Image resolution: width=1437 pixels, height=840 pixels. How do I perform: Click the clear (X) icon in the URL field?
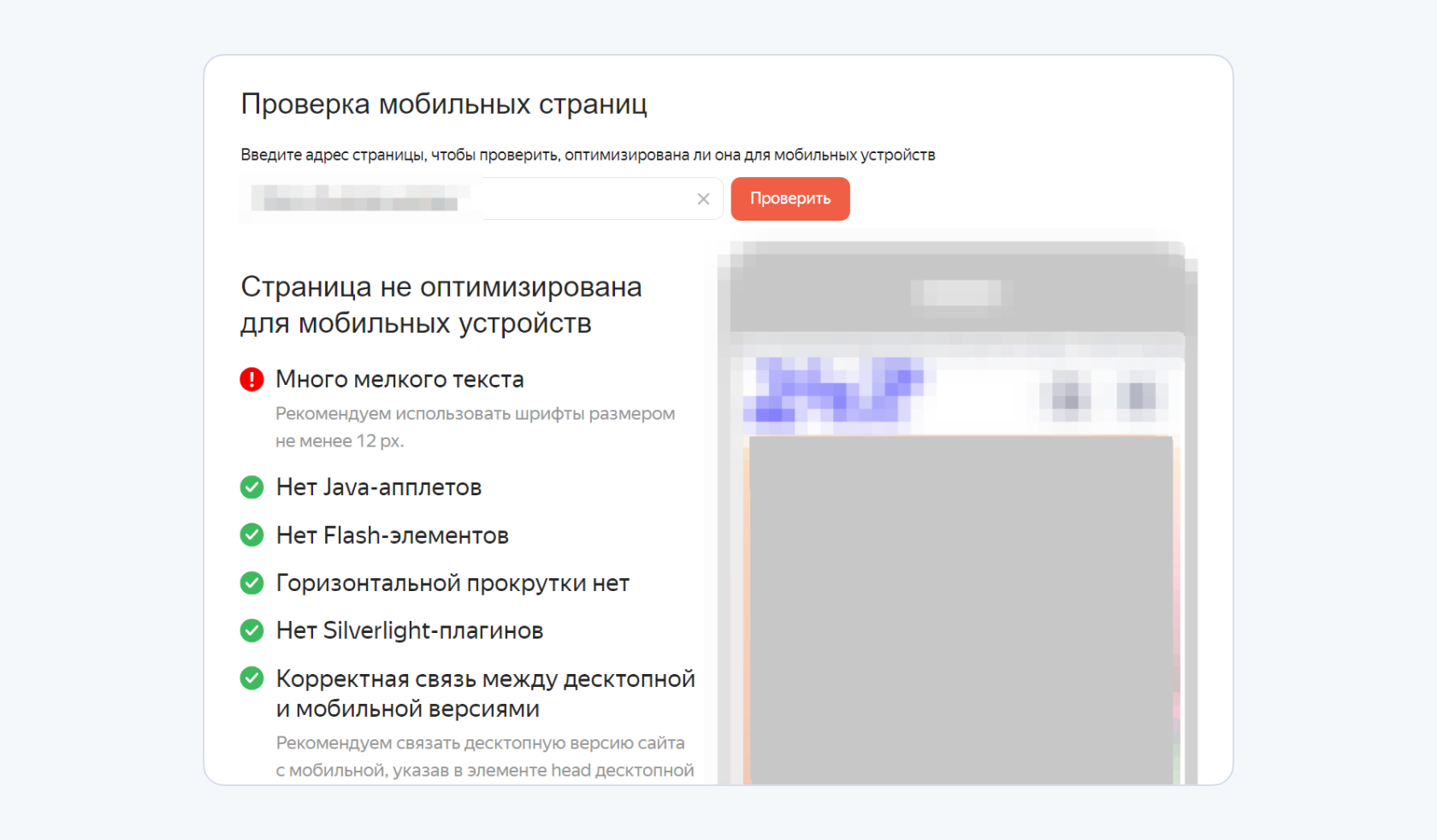tap(703, 198)
